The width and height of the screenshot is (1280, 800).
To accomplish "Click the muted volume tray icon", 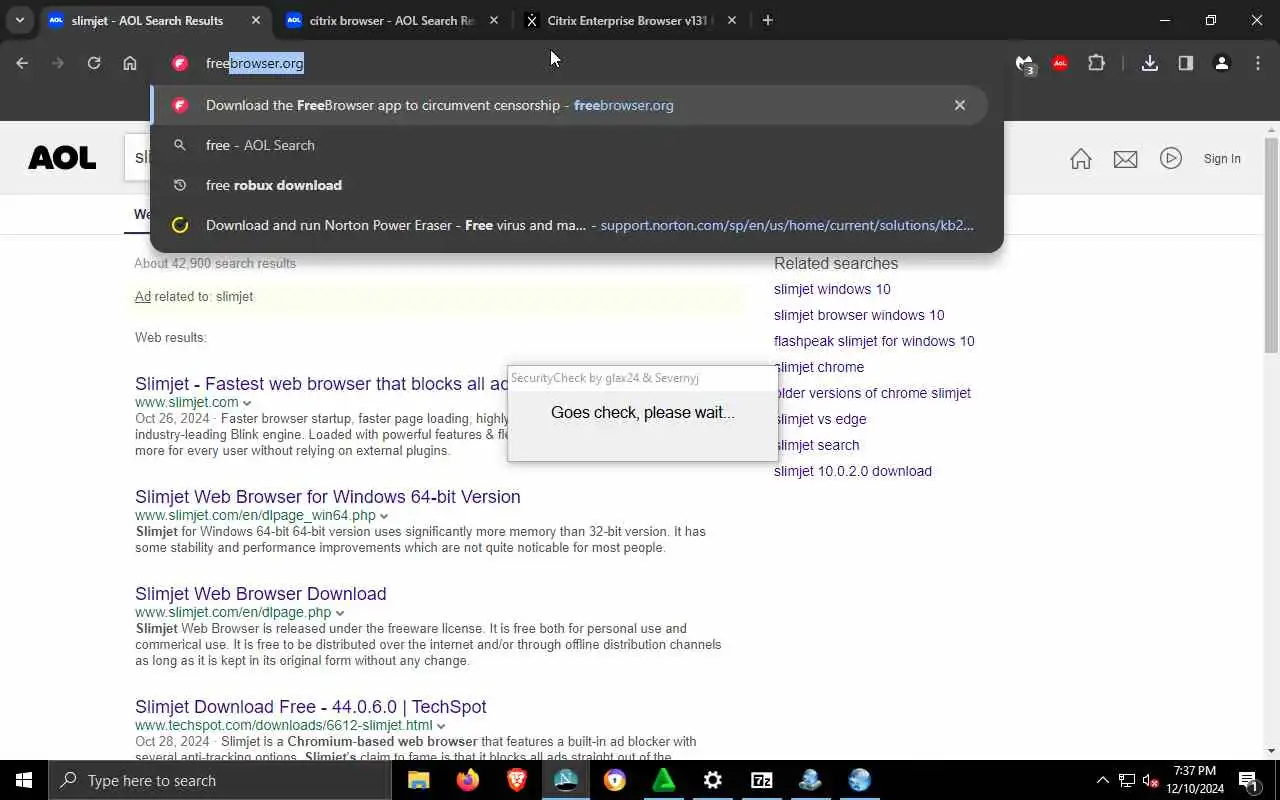I will click(x=1151, y=780).
